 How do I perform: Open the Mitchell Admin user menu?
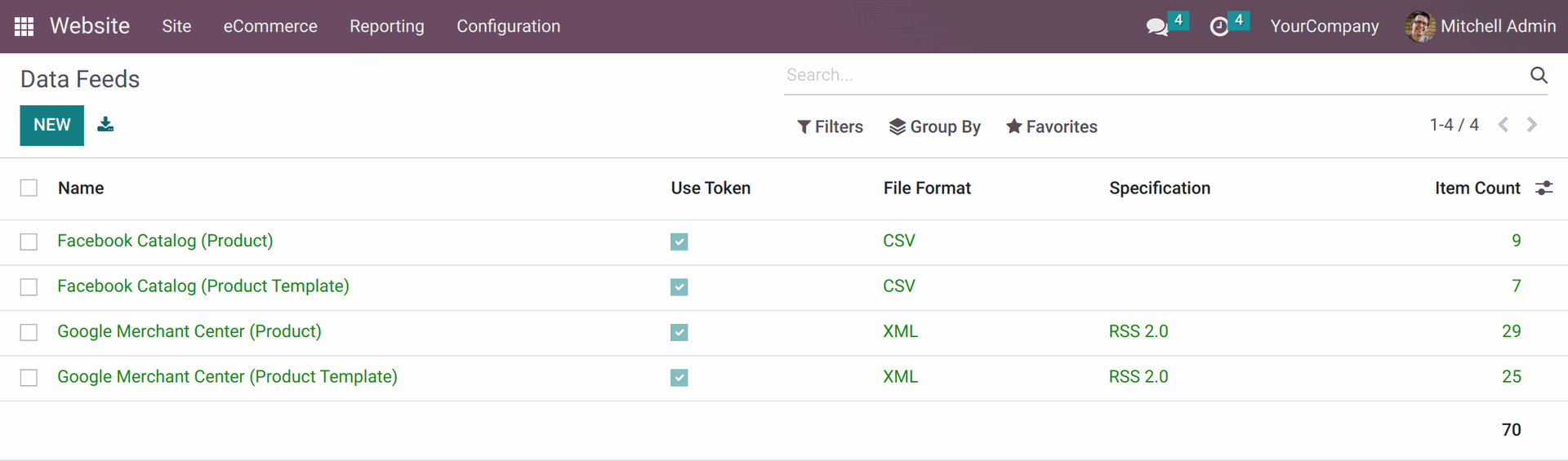click(1481, 26)
